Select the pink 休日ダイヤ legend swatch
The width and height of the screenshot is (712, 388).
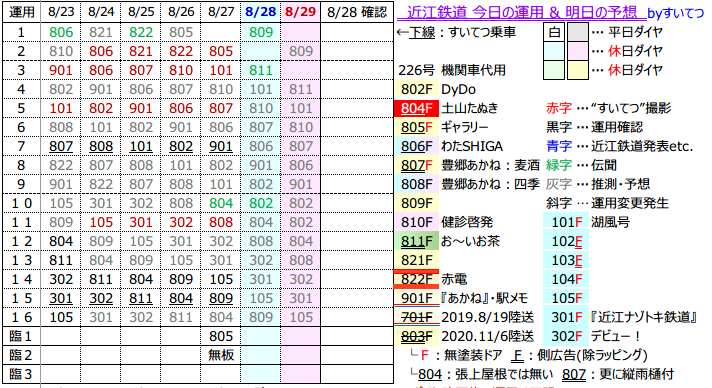coord(578,51)
